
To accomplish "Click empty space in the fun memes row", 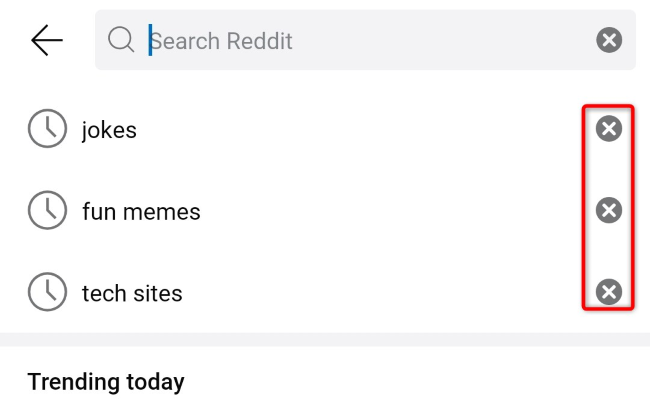I will [x=390, y=211].
